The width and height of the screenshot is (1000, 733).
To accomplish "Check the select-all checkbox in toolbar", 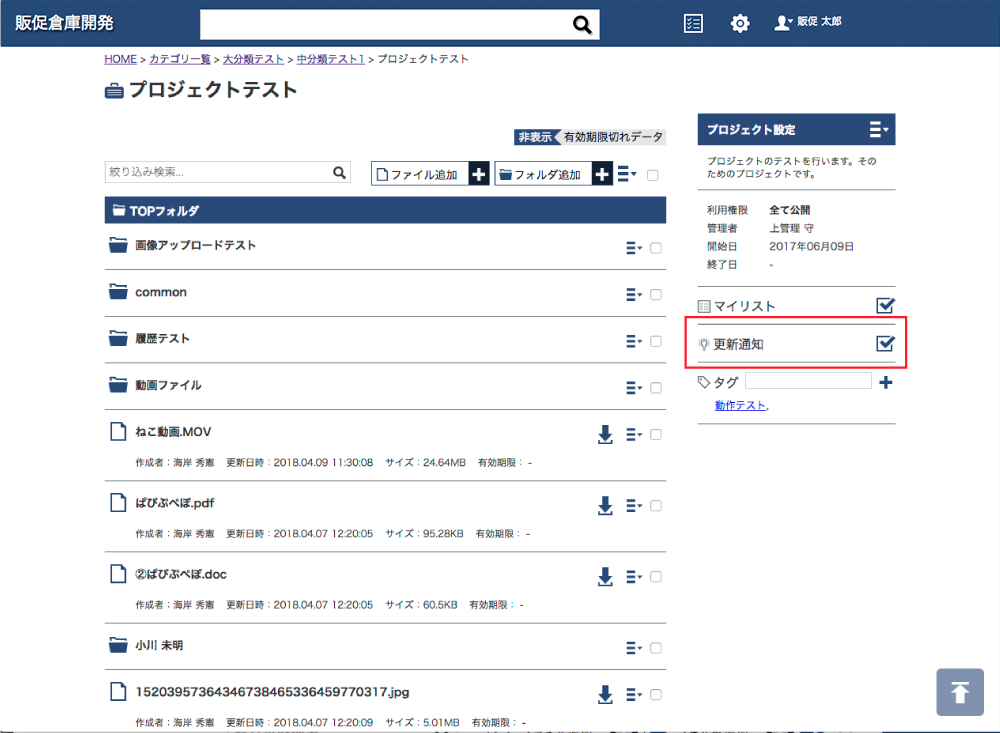I will pos(652,175).
